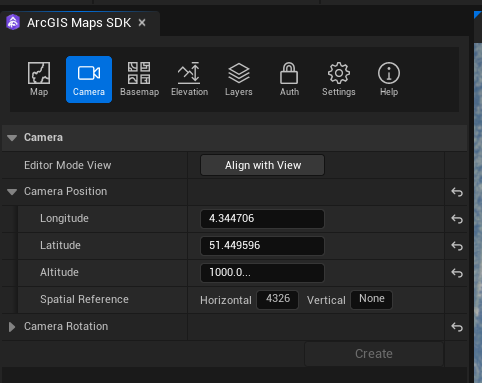Open the Auth section icon
The image size is (482, 383).
coord(289,79)
